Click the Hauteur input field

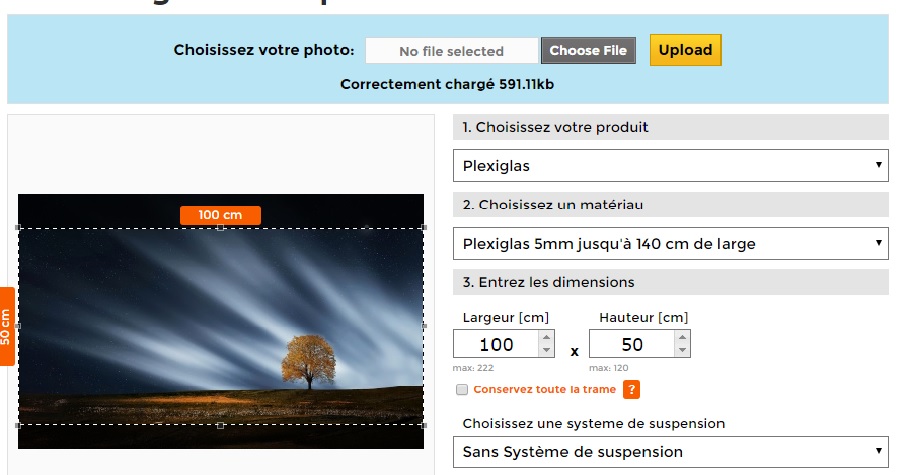(632, 344)
